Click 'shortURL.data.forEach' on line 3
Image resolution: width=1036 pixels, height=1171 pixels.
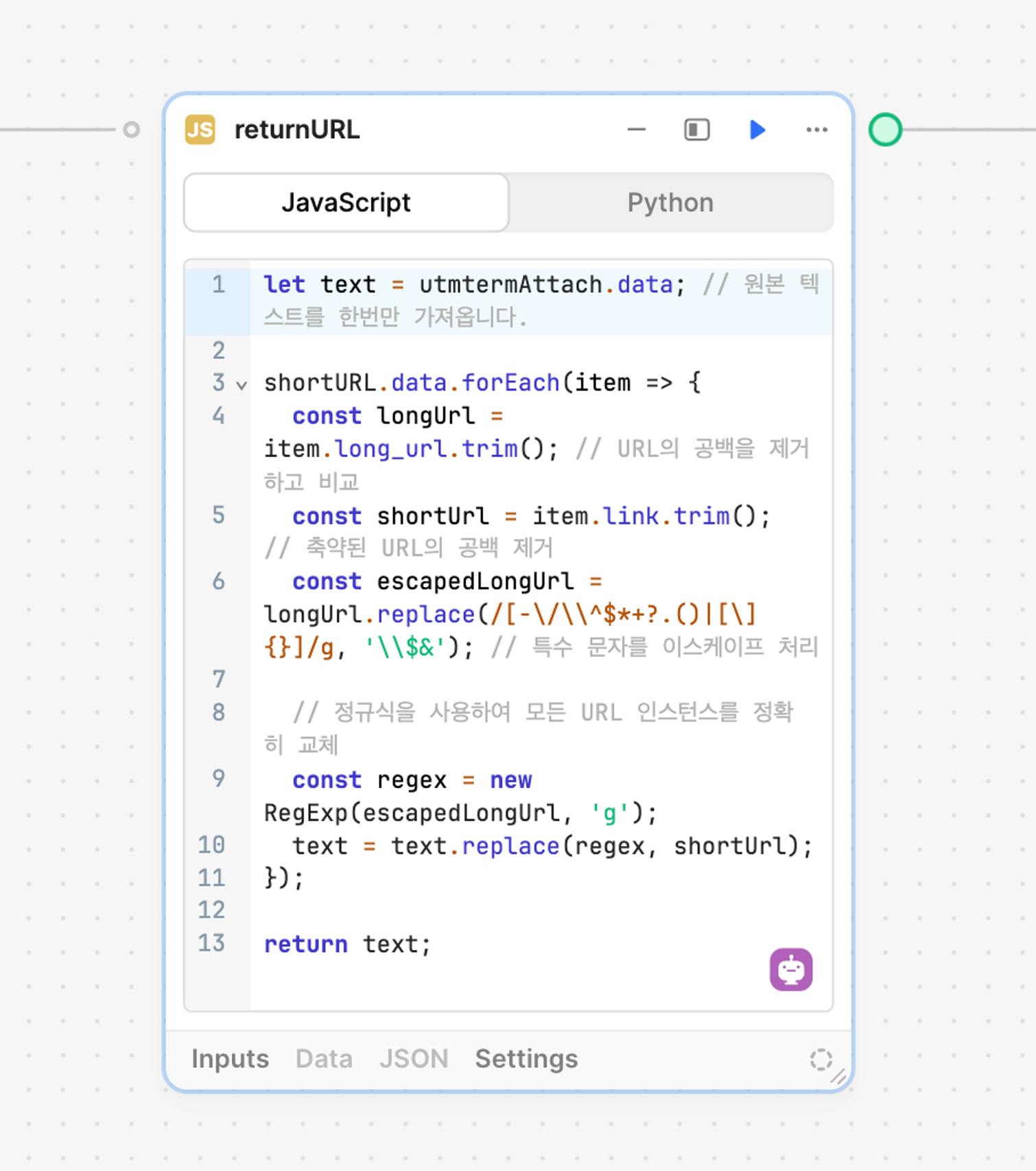tap(412, 382)
